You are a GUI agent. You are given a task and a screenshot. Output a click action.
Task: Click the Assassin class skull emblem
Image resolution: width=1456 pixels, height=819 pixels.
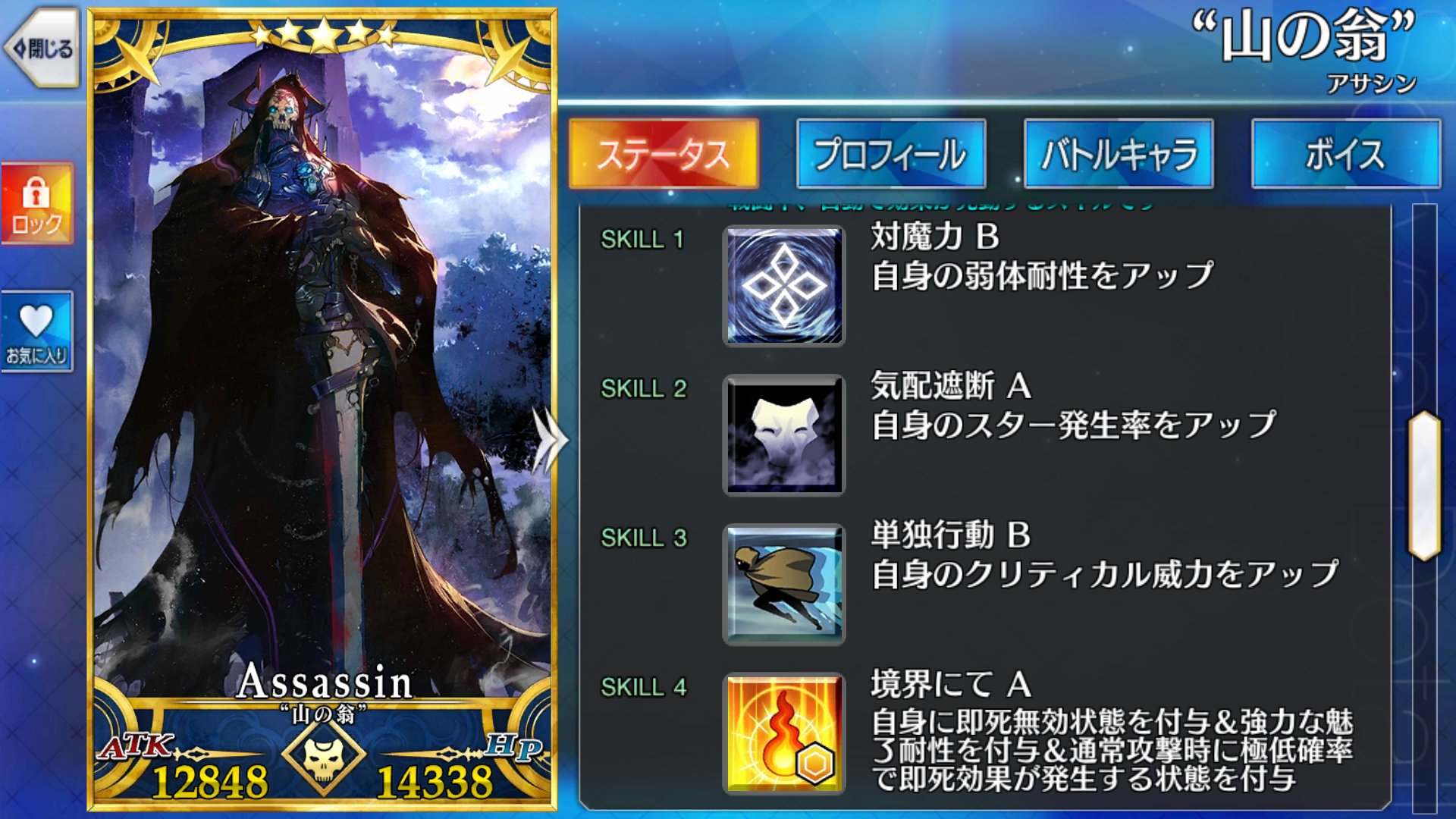(324, 755)
